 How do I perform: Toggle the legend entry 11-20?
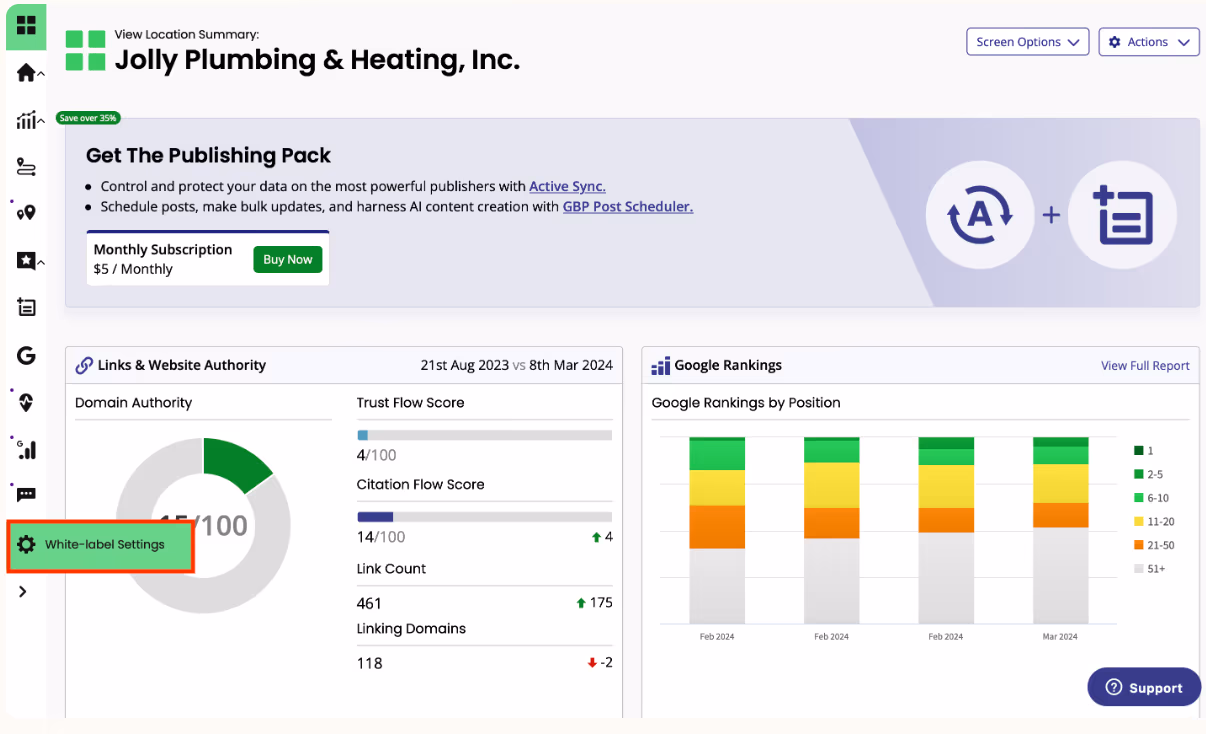click(1154, 521)
